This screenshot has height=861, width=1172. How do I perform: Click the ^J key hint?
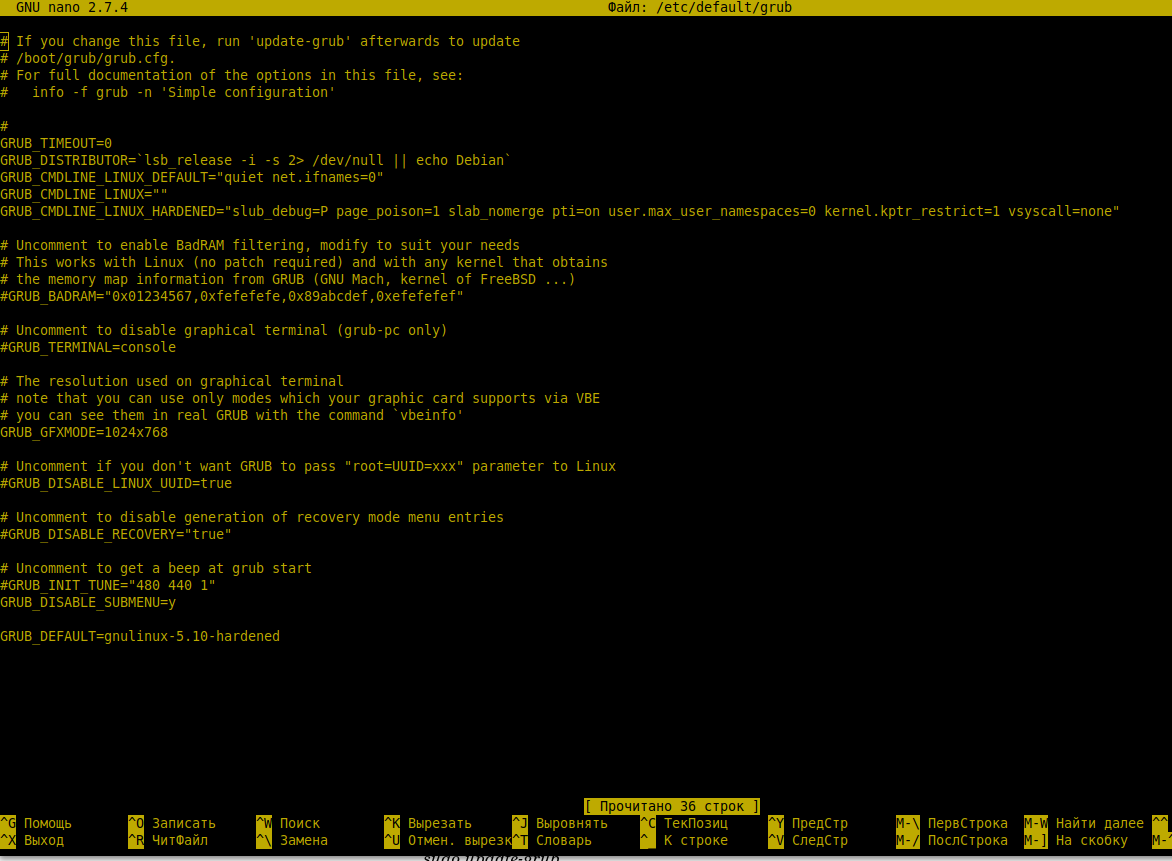(x=519, y=823)
